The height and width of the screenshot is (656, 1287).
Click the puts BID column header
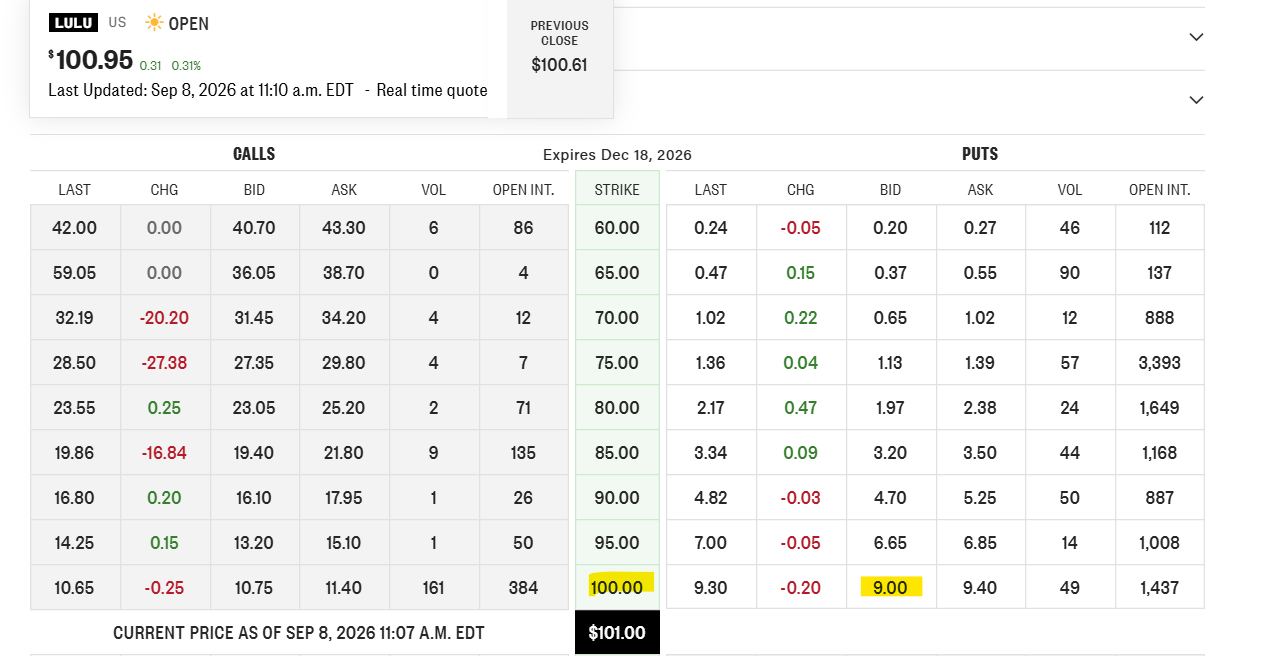tap(890, 190)
